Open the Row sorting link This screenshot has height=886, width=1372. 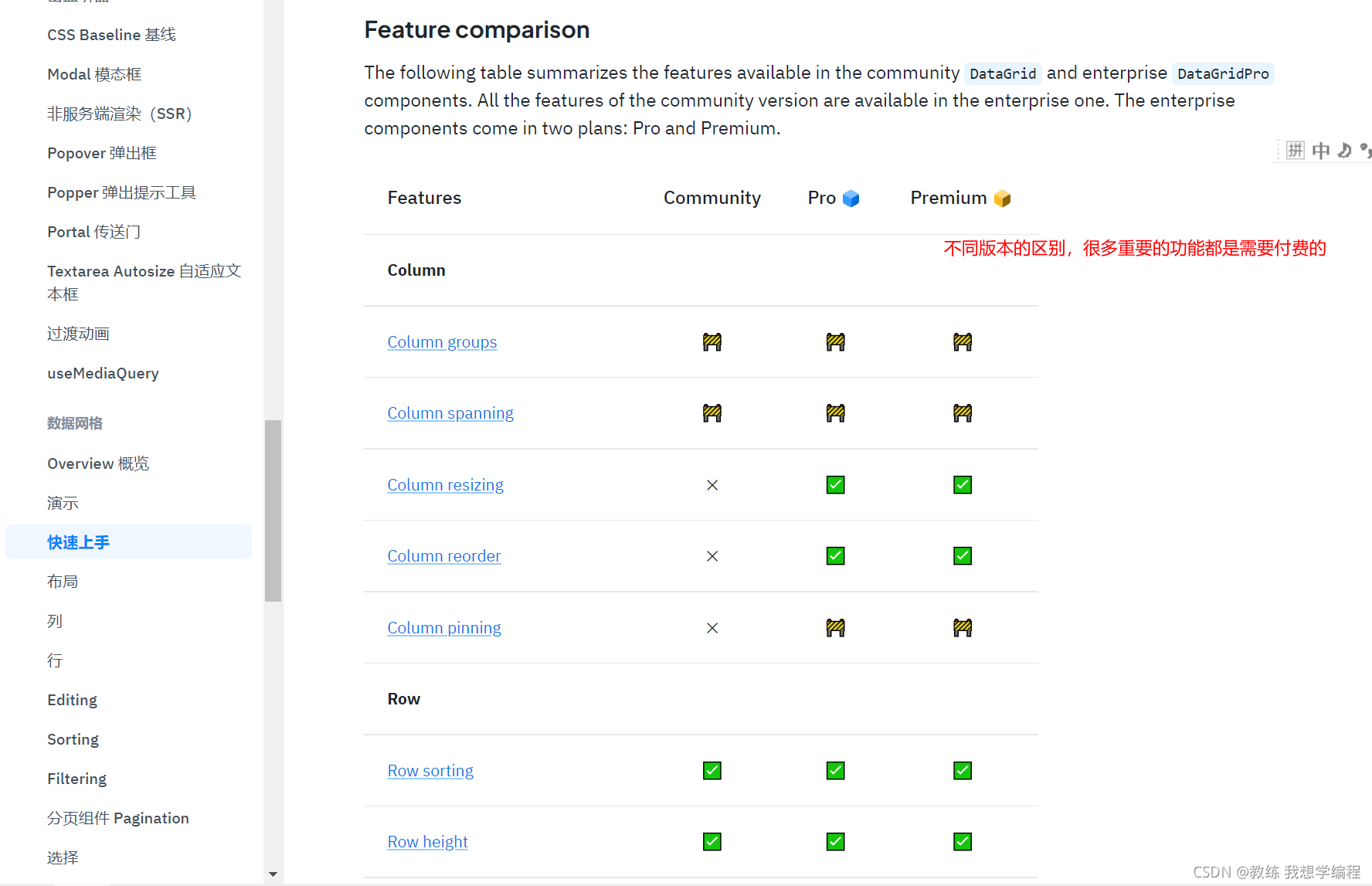point(430,771)
